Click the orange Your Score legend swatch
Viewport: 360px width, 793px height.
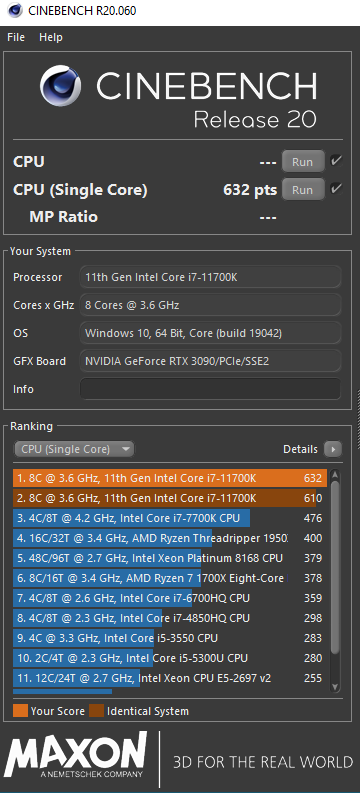[x=20, y=711]
